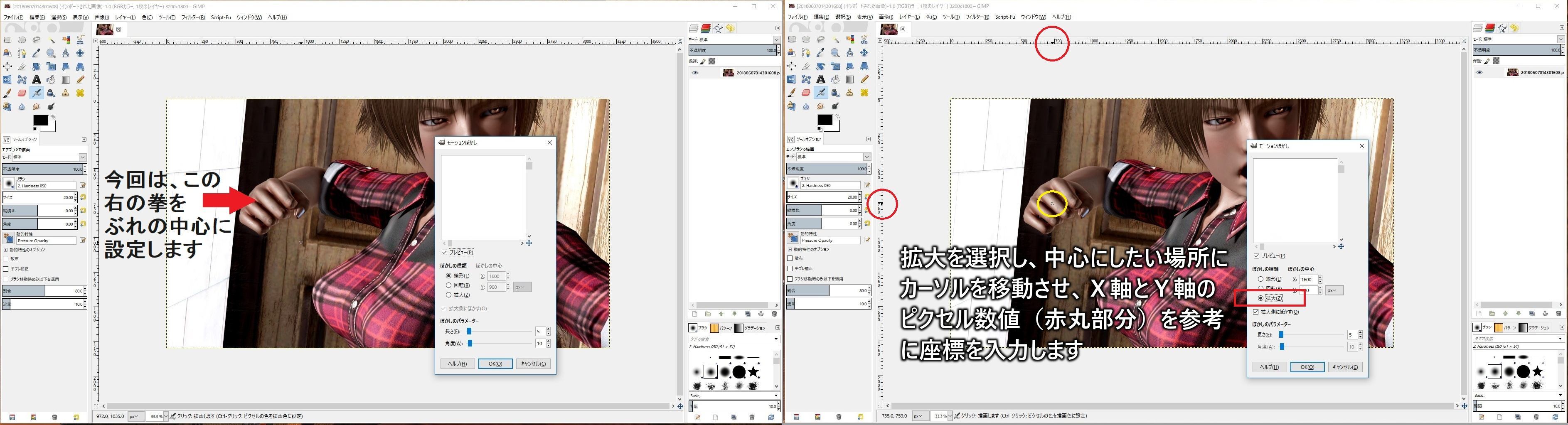This screenshot has width=1568, height=425.
Task: Select the Crop tool in left window toolbox
Action: [22, 67]
